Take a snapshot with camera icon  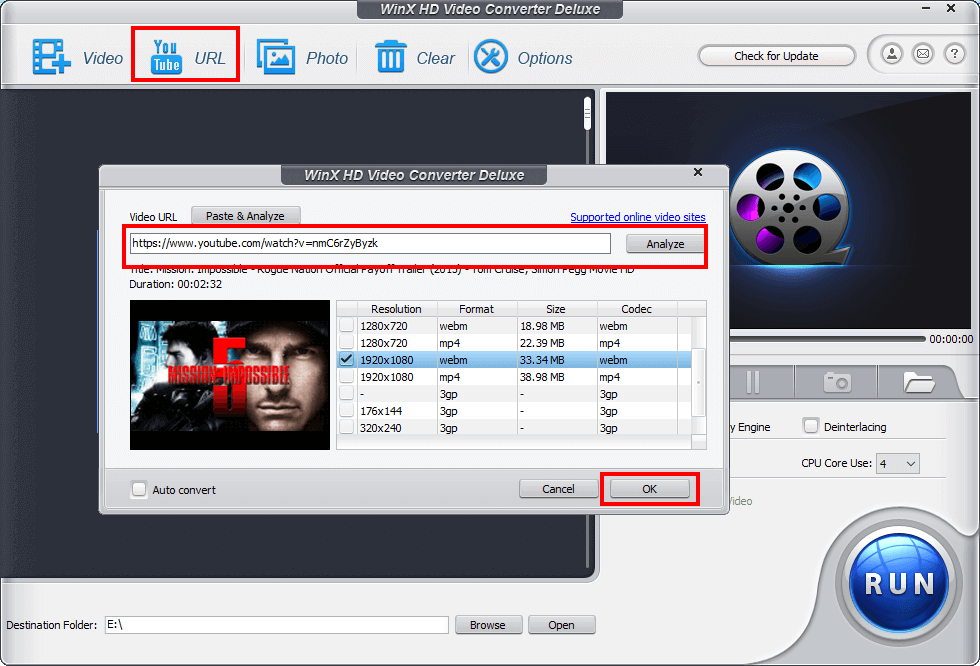point(837,382)
